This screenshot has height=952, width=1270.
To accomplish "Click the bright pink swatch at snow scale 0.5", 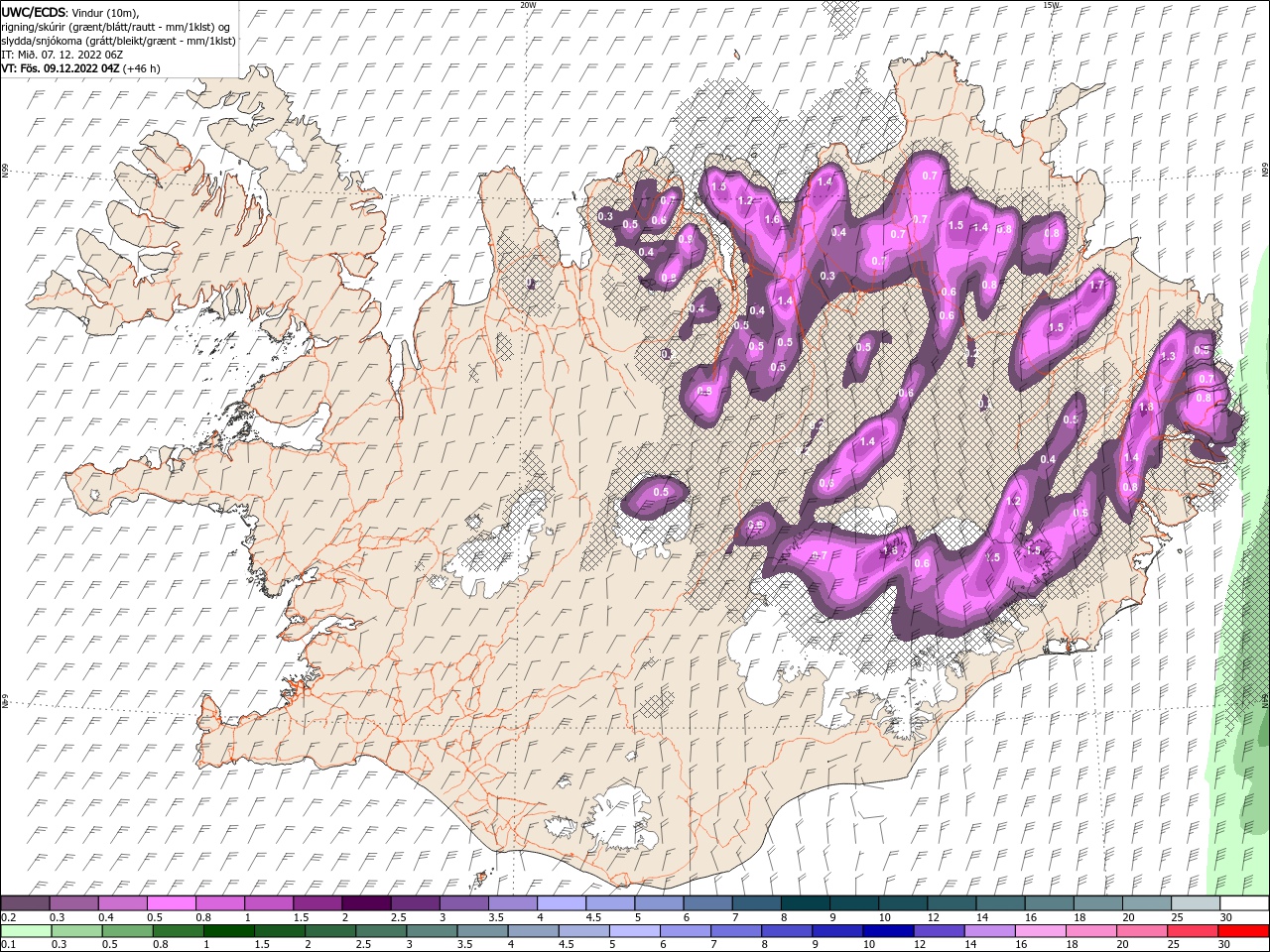I will (171, 903).
